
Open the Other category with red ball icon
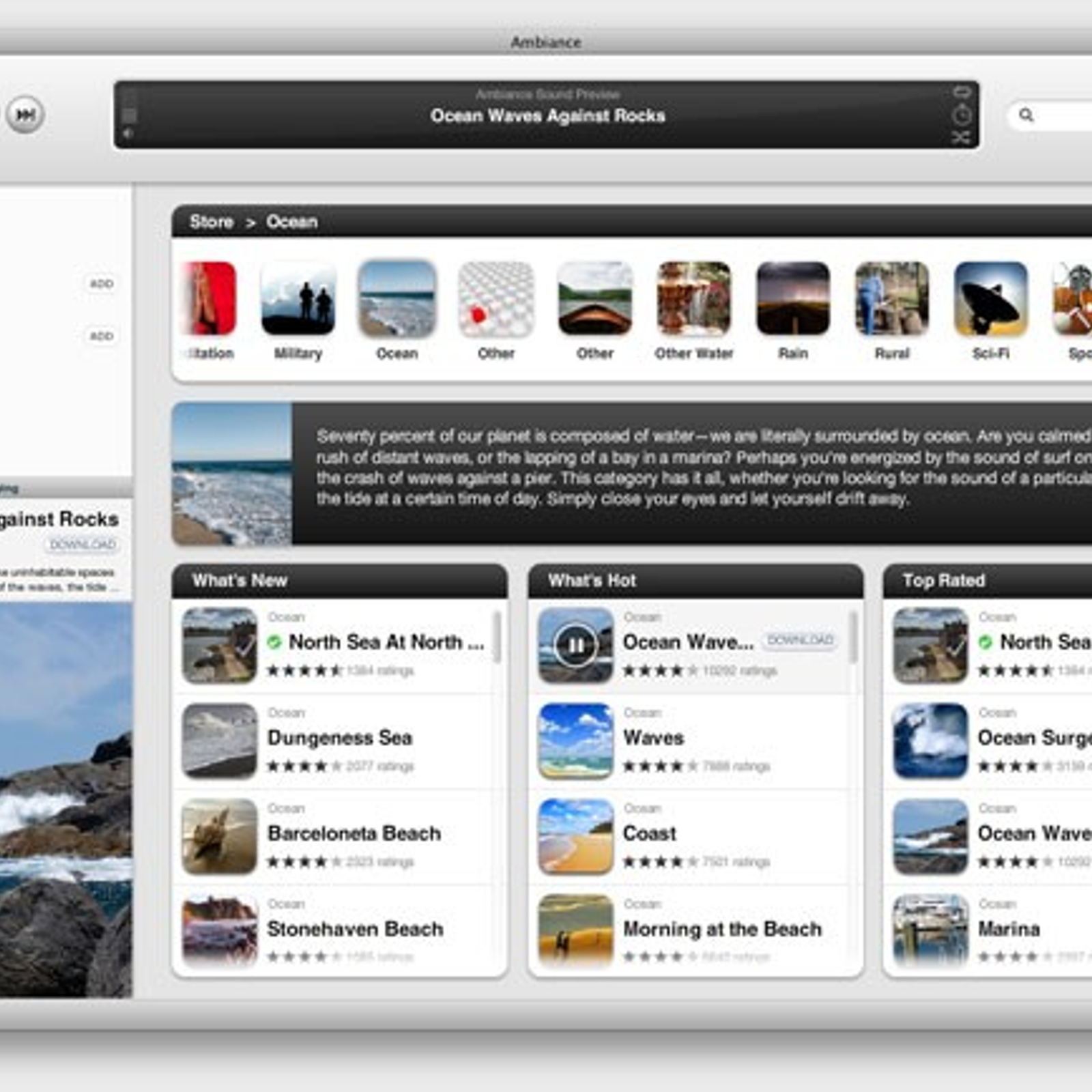(496, 299)
